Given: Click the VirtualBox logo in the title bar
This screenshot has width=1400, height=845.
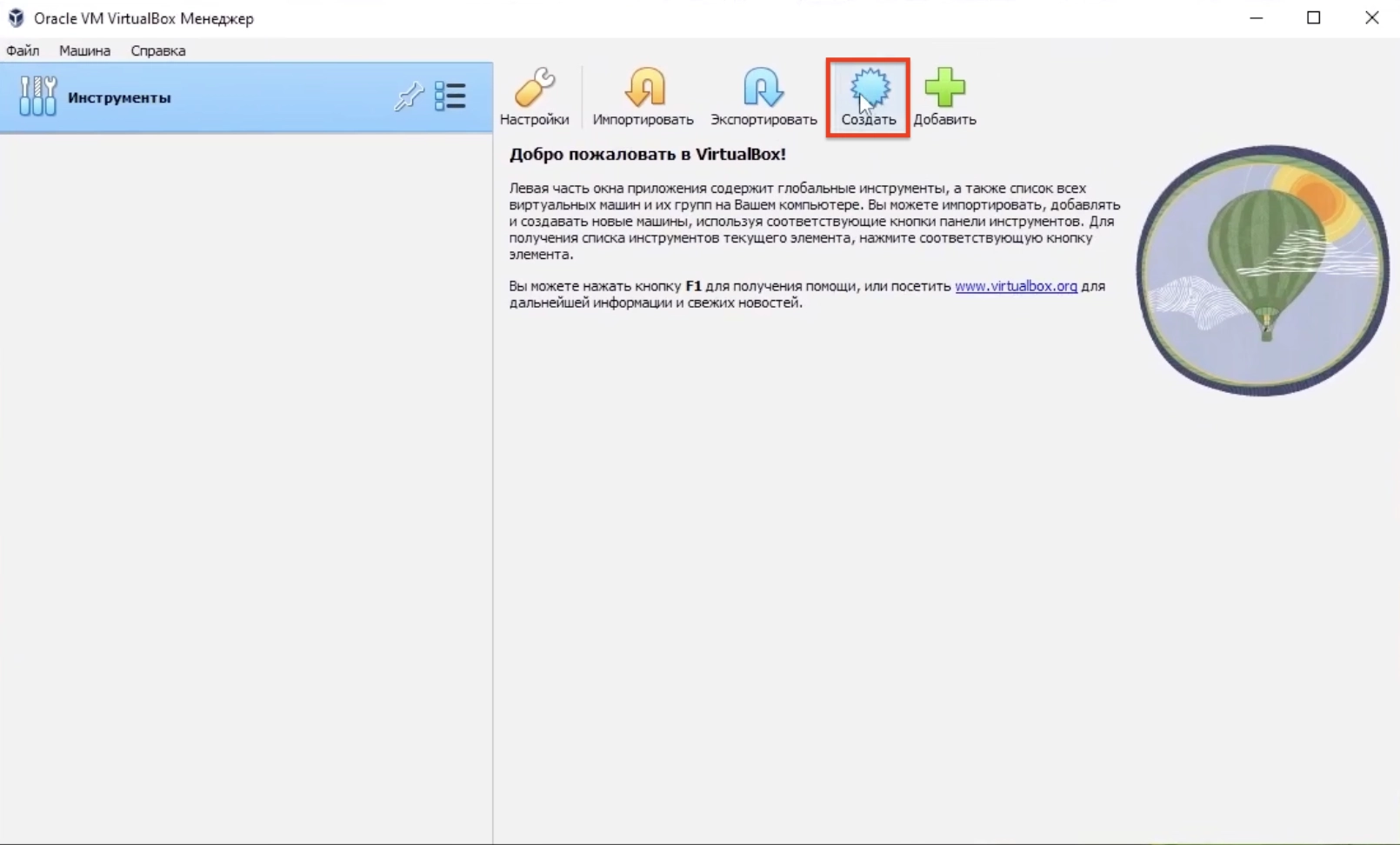Looking at the screenshot, I should (14, 17).
